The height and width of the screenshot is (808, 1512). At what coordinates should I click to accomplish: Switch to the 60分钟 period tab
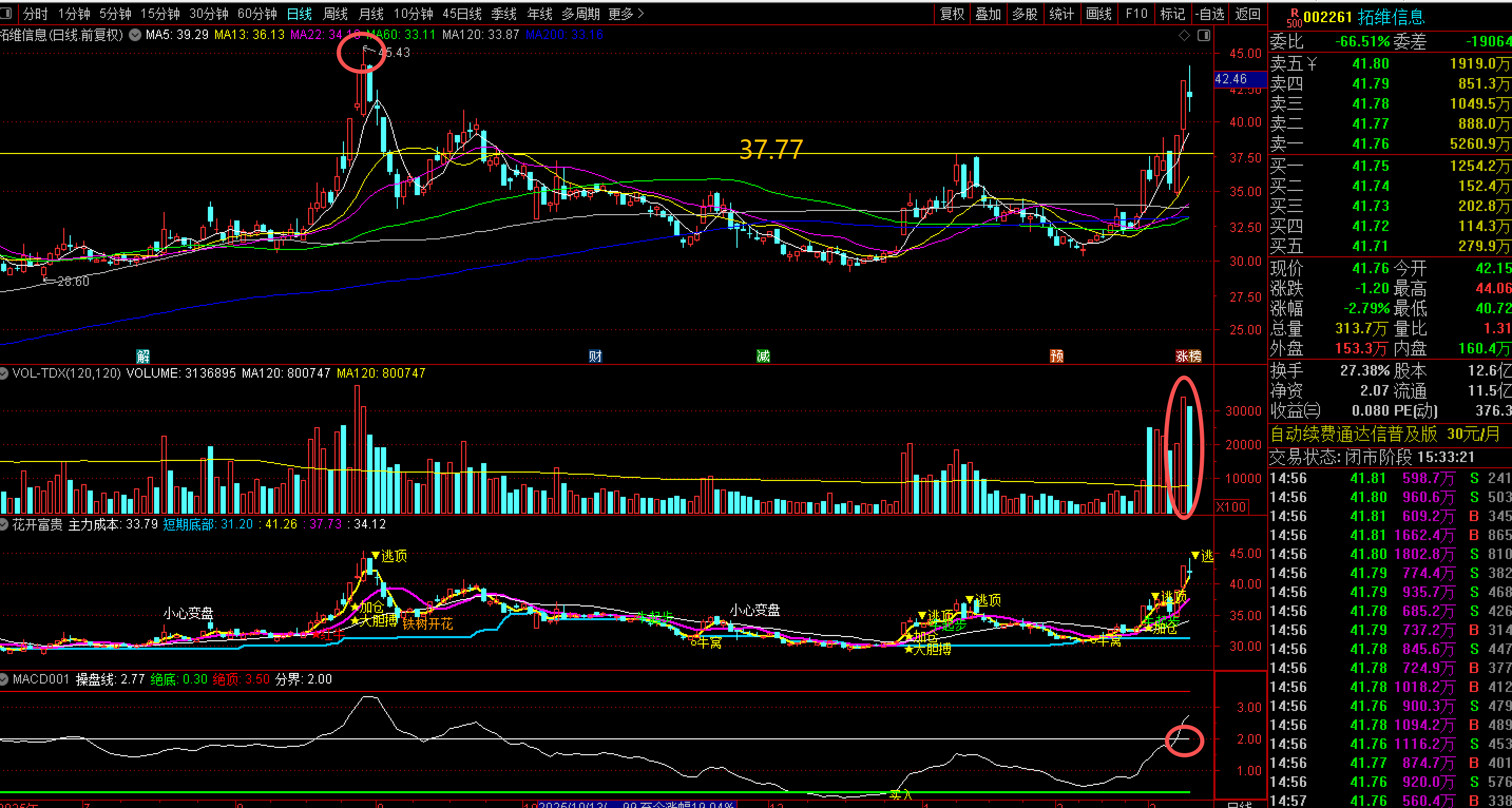click(x=257, y=14)
